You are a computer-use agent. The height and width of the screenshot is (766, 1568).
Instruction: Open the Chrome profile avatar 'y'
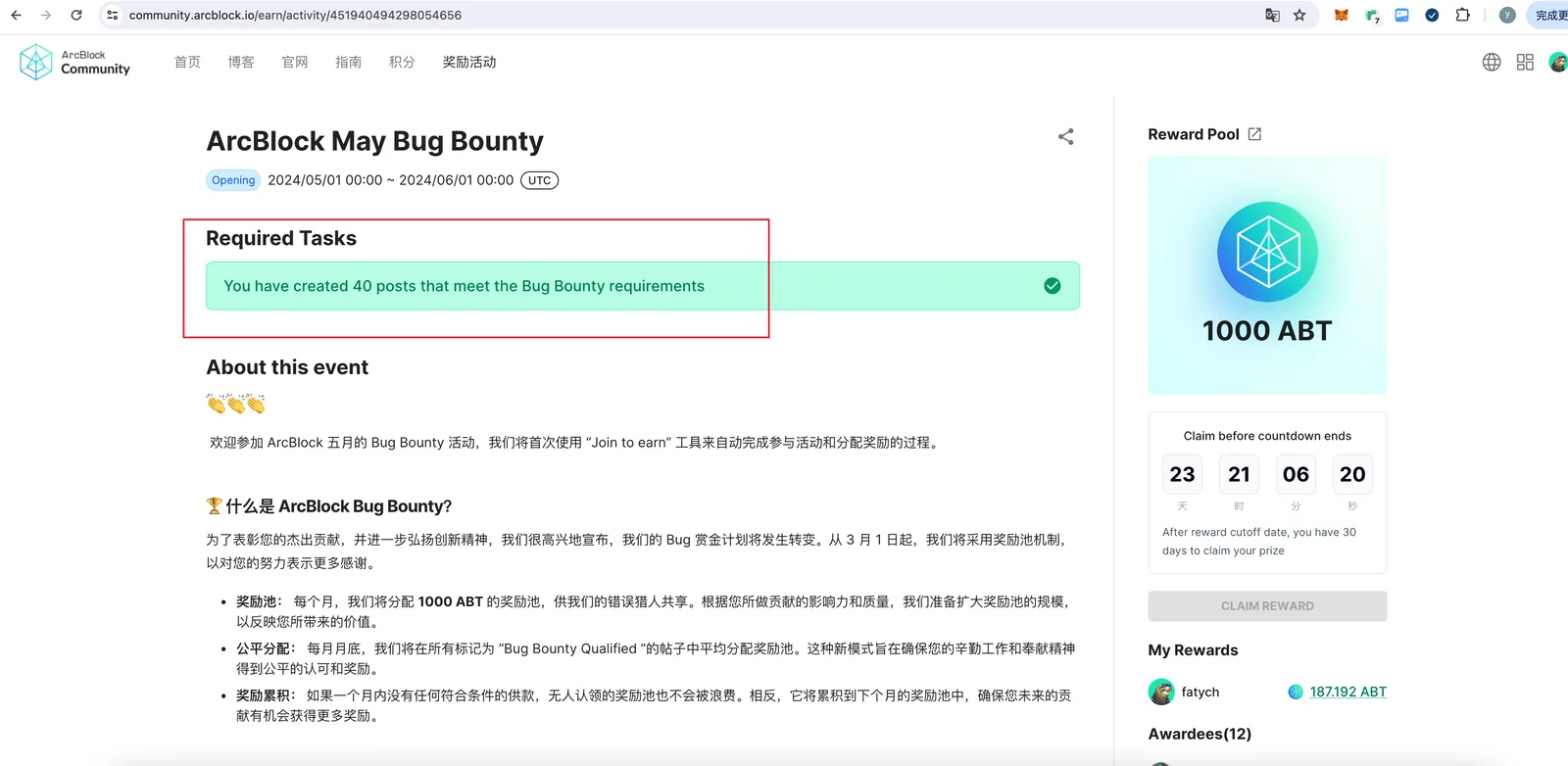pos(1507,15)
